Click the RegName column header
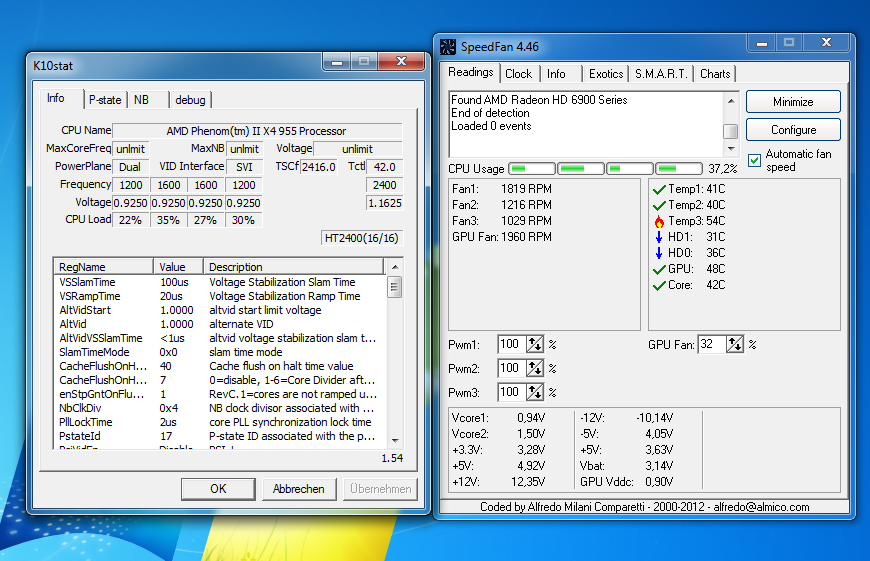870x561 pixels. click(x=103, y=267)
